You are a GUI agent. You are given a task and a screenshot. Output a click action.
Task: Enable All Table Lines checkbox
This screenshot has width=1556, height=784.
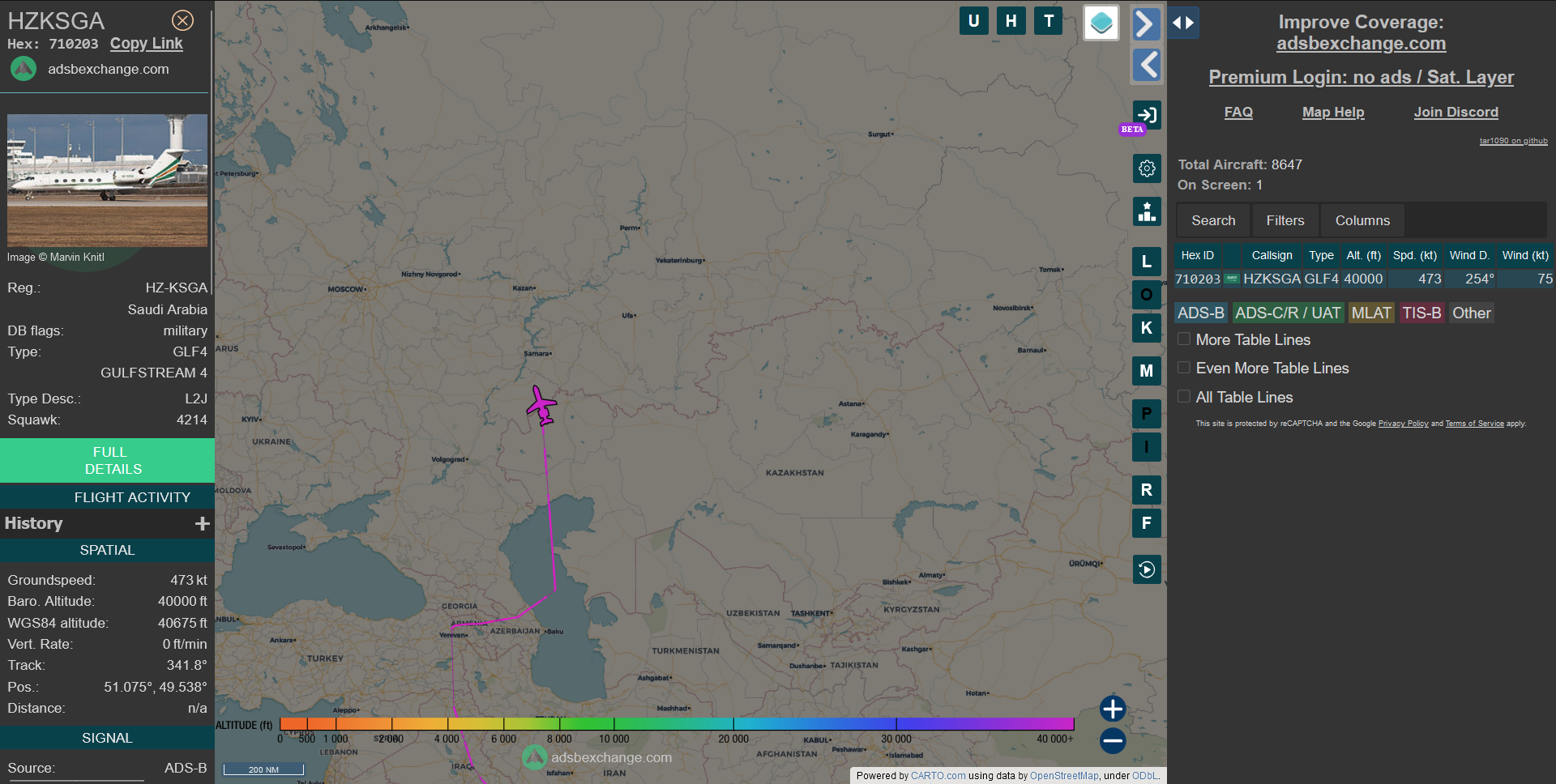pyautogui.click(x=1184, y=397)
